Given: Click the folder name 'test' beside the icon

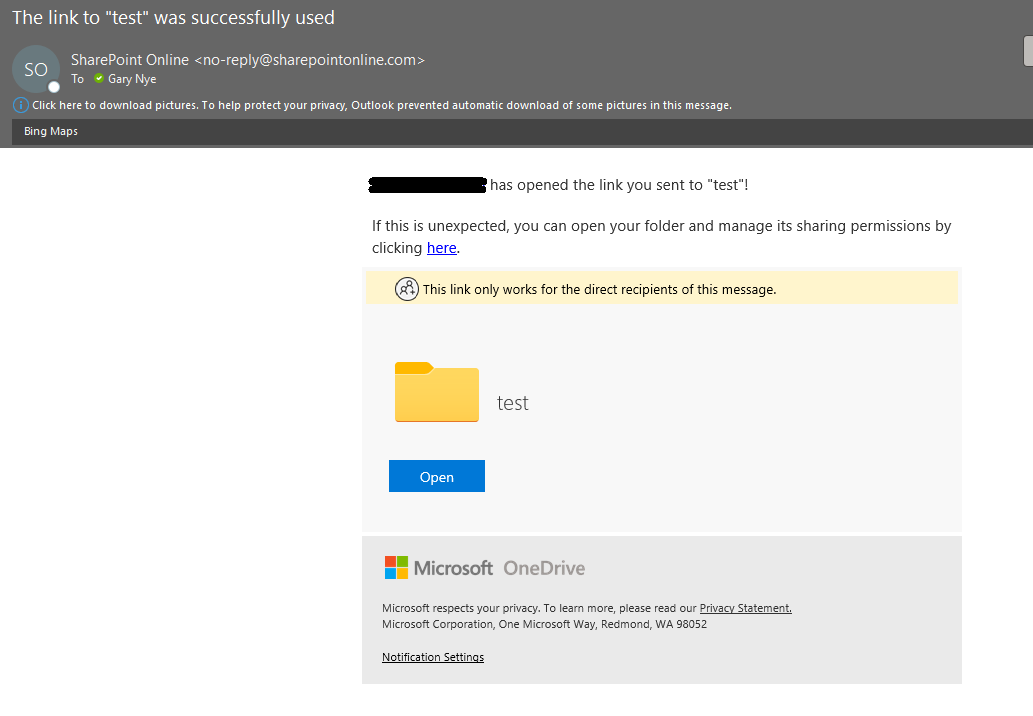Looking at the screenshot, I should tap(513, 402).
